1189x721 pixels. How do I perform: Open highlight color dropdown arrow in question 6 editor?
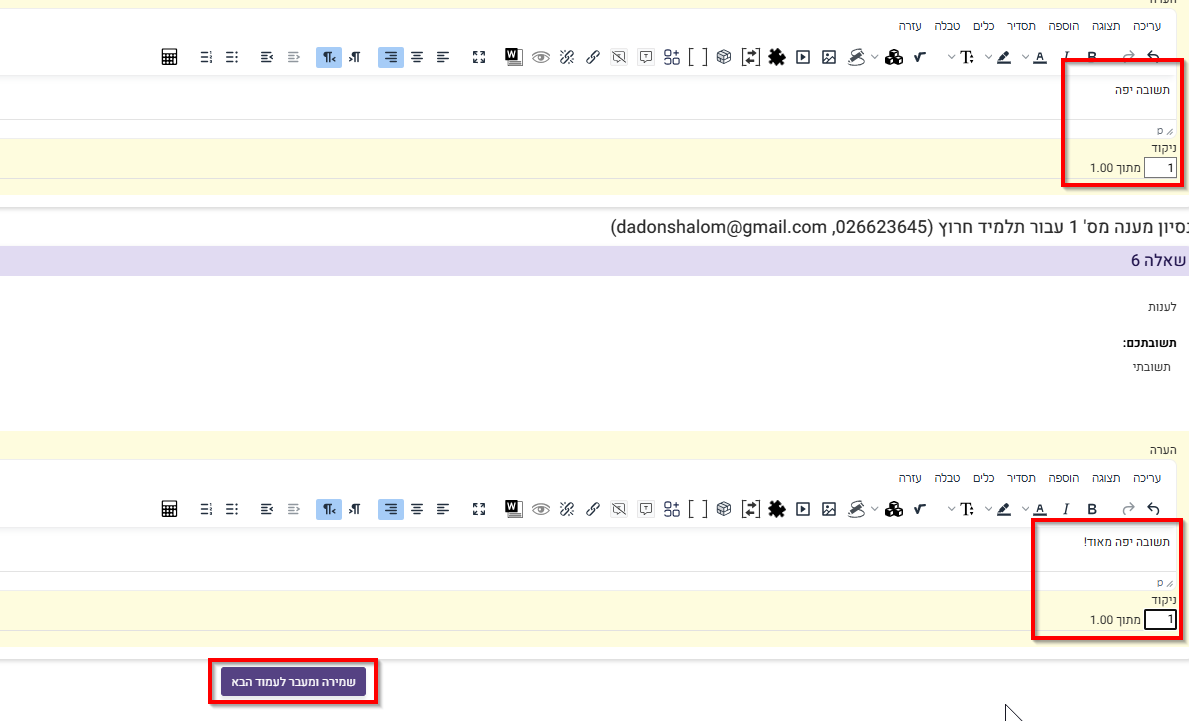[988, 509]
